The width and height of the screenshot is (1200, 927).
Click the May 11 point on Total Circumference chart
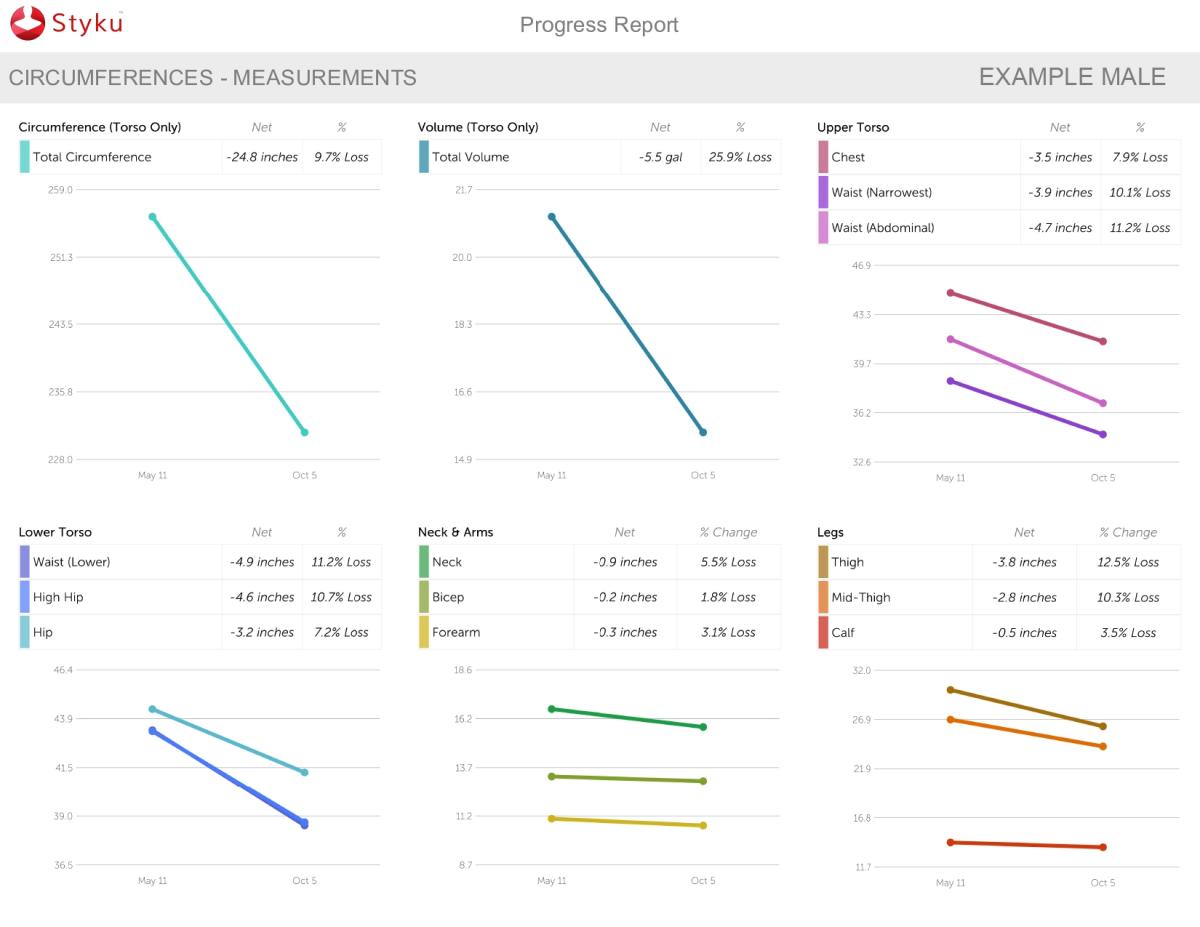(152, 216)
